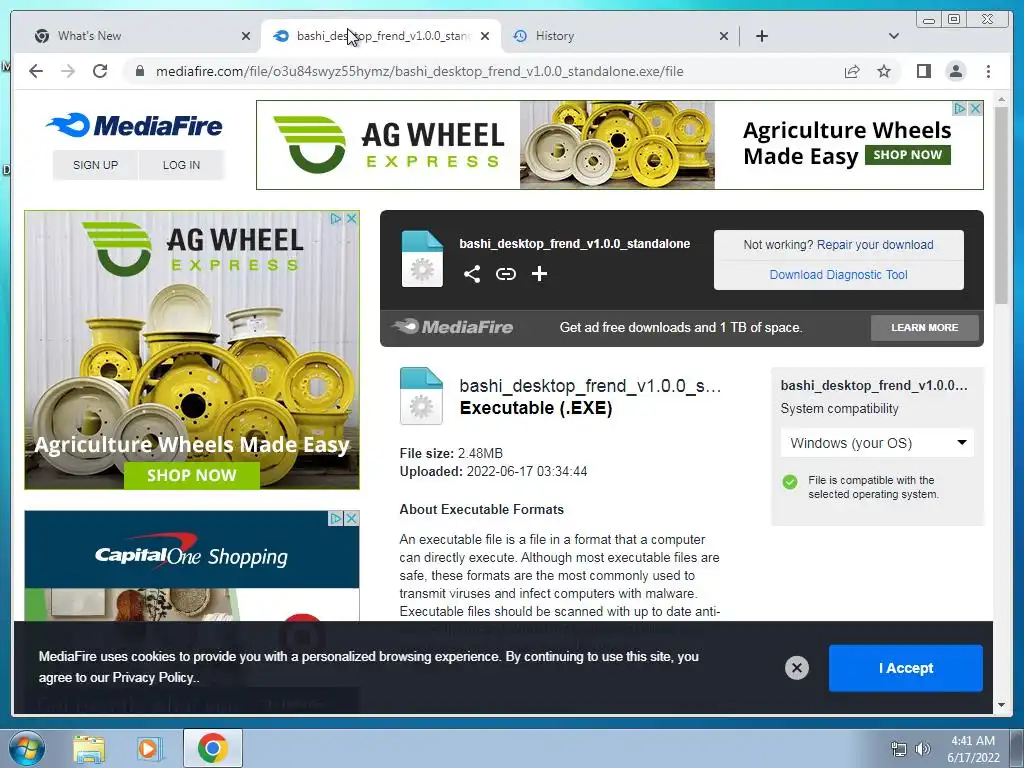Viewport: 1024px width, 768px height.
Task: Click the scrollbar up arrow
Action: (x=1001, y=100)
